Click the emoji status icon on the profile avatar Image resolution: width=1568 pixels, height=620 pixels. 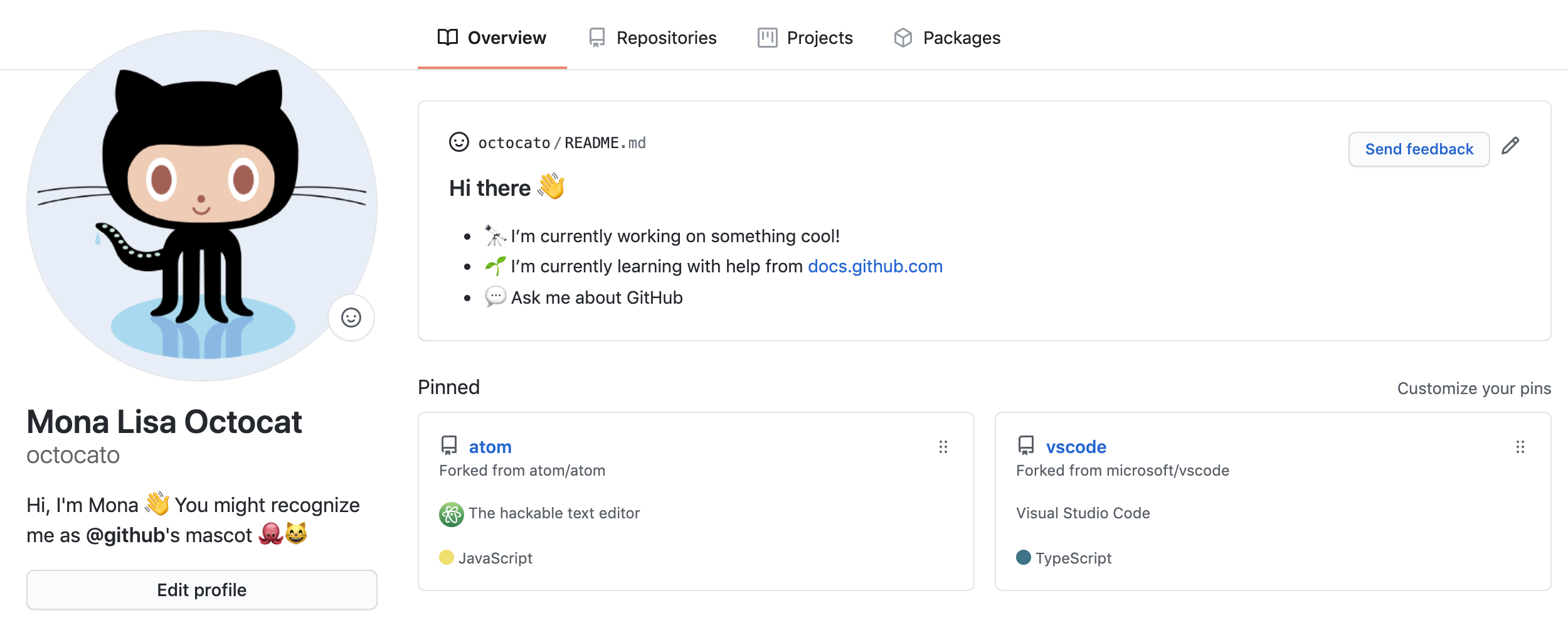(351, 318)
